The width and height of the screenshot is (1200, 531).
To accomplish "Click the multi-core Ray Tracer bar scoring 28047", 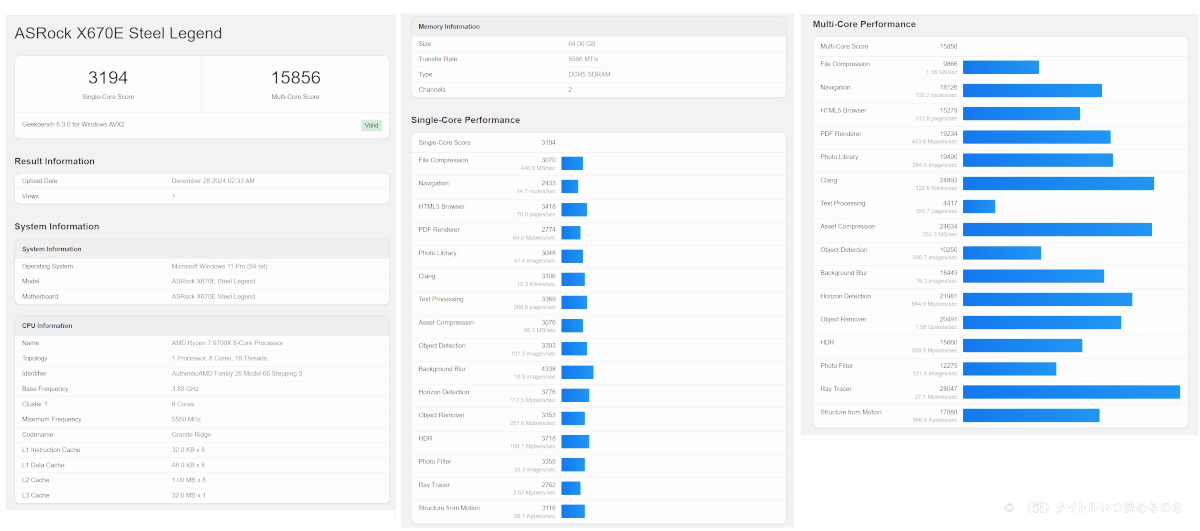I will tap(1071, 392).
